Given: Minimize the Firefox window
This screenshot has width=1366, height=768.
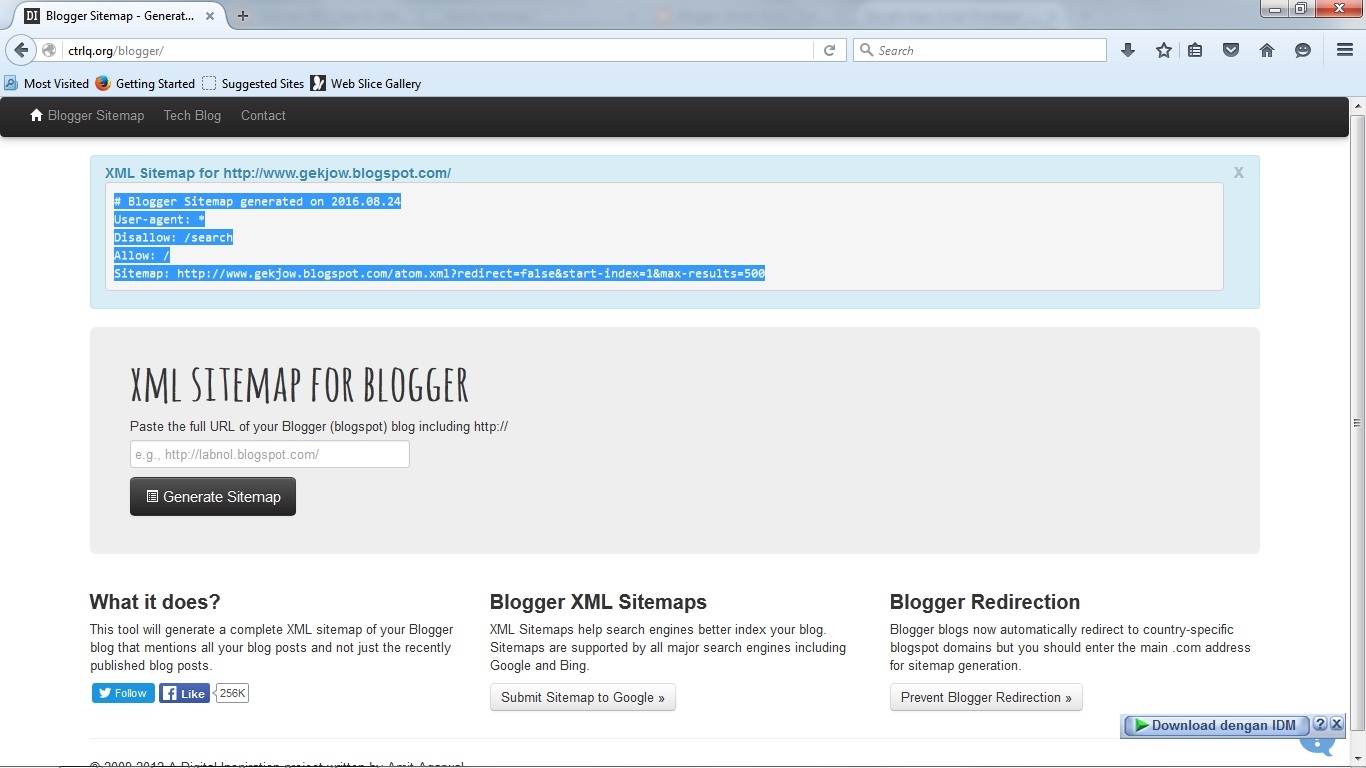Looking at the screenshot, I should (1273, 9).
